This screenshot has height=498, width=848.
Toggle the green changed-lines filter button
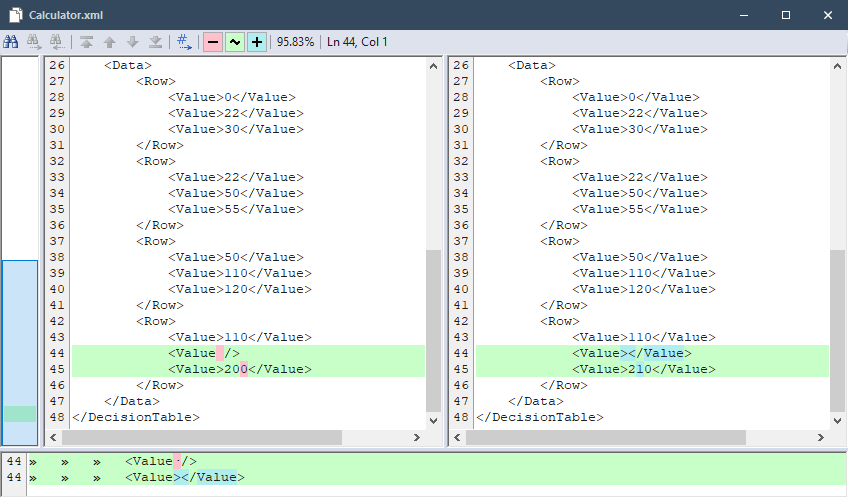pos(235,42)
